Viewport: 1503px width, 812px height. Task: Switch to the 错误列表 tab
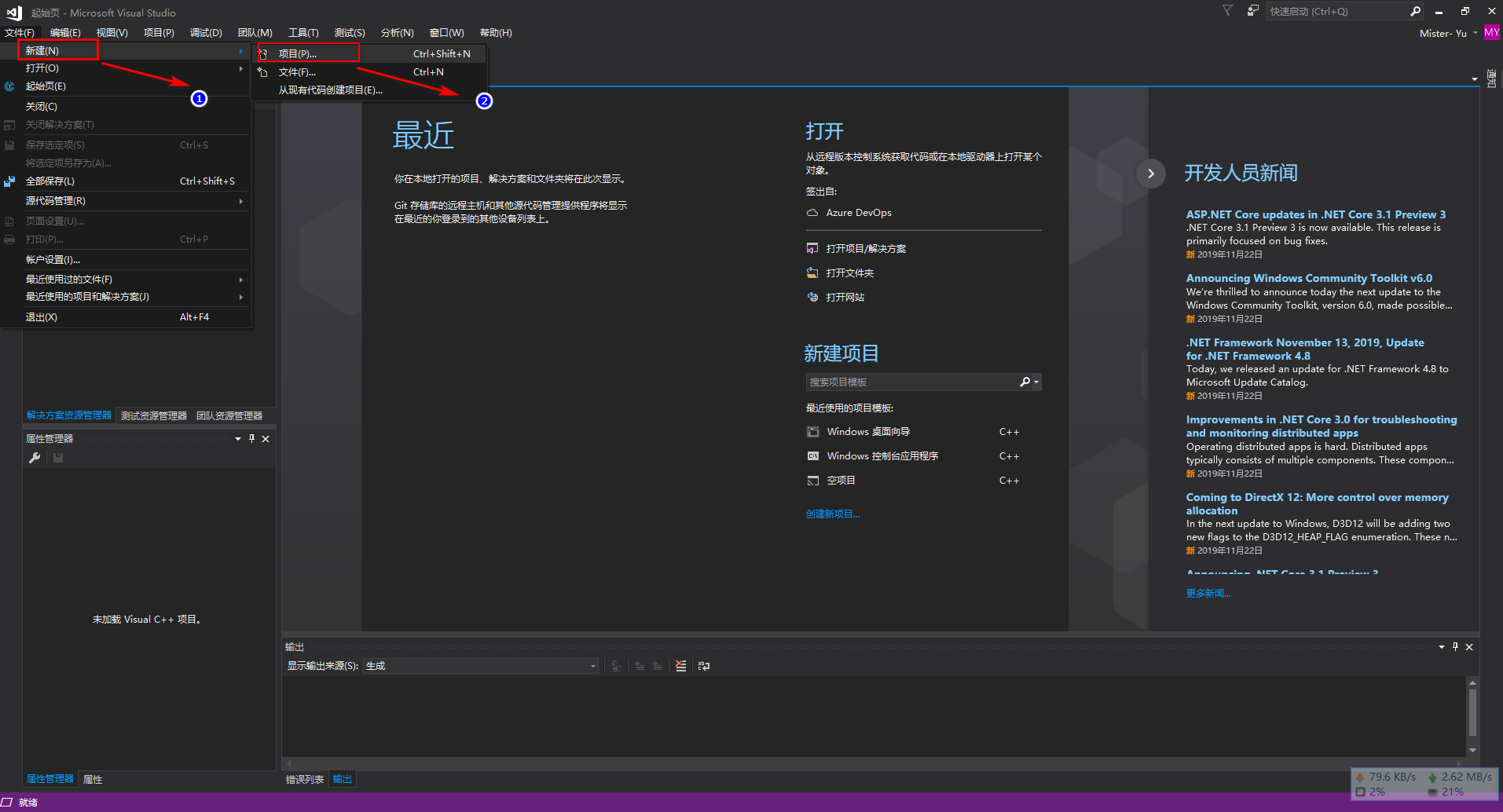coord(305,780)
